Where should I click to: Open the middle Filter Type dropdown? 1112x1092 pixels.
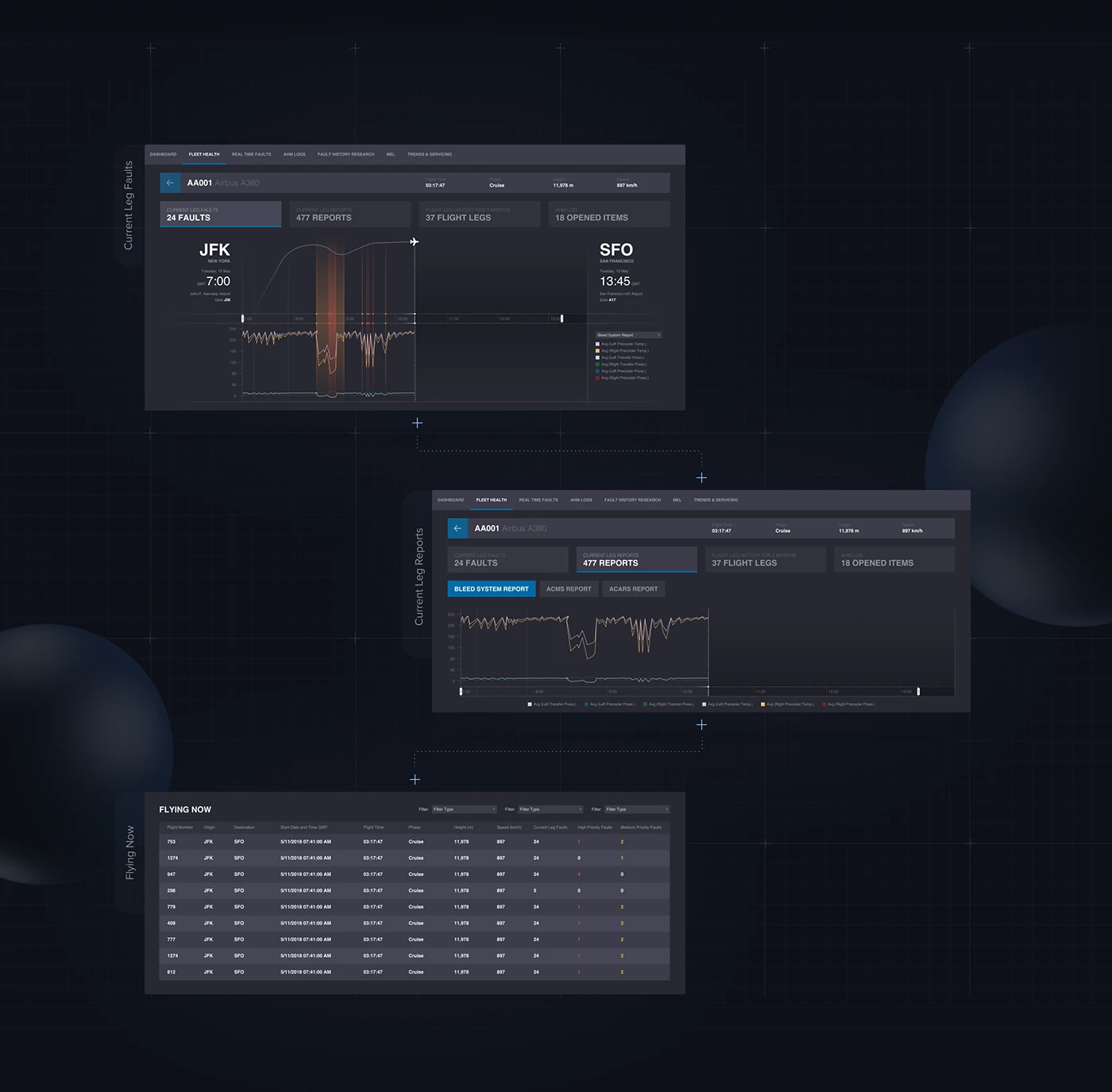point(550,809)
